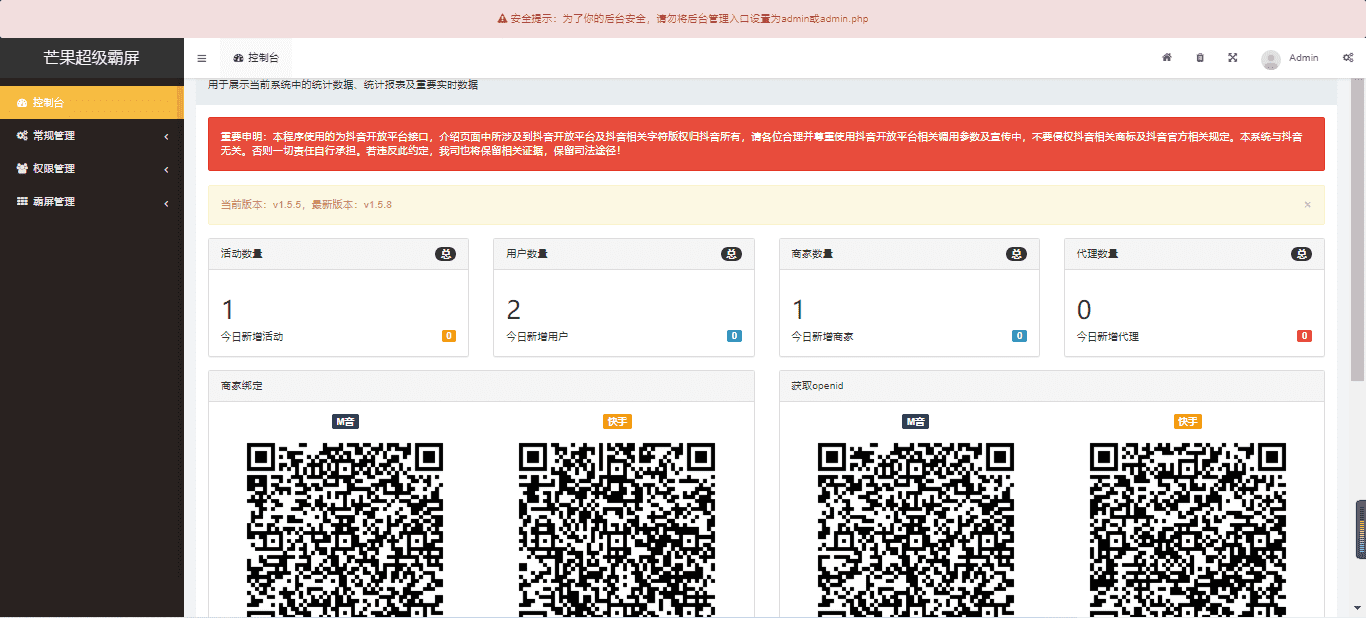The width and height of the screenshot is (1366, 618).
Task: Click the 总 badge on 用户数量 card
Action: pos(731,254)
